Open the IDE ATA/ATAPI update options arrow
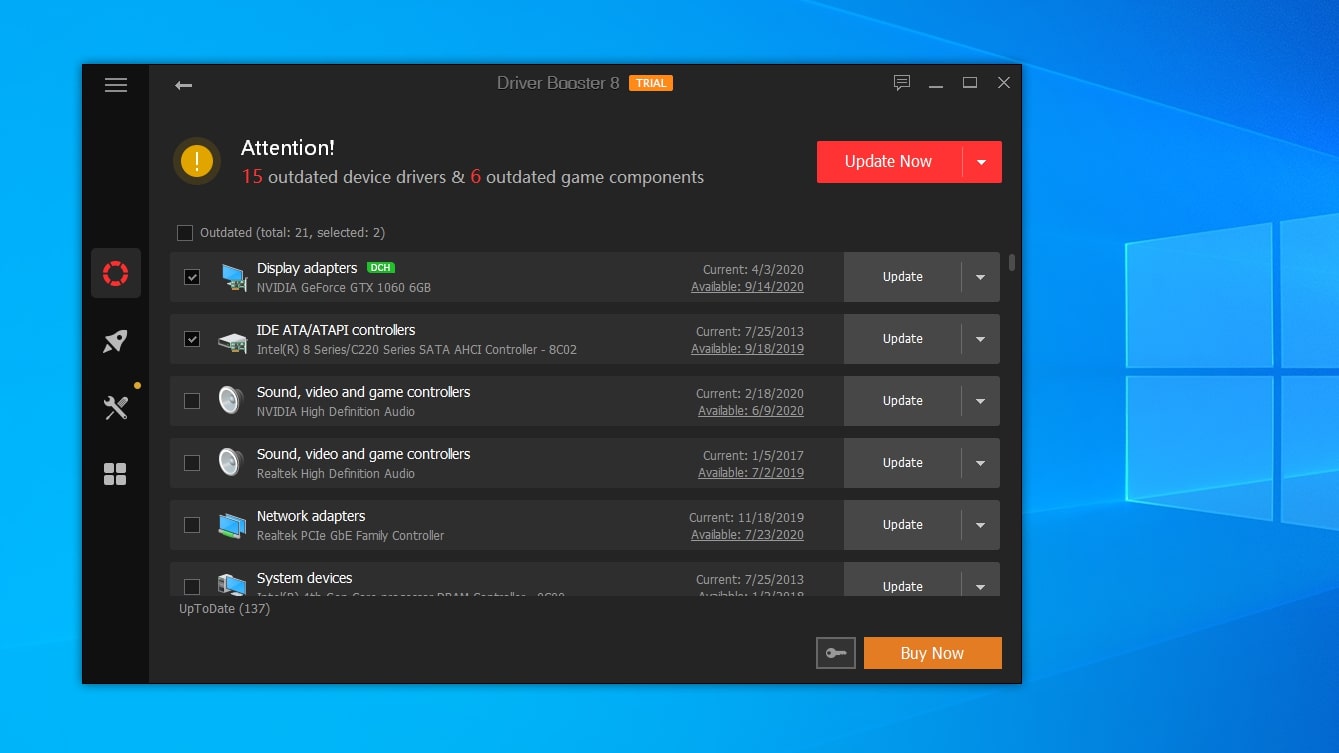Image resolution: width=1339 pixels, height=753 pixels. point(980,339)
